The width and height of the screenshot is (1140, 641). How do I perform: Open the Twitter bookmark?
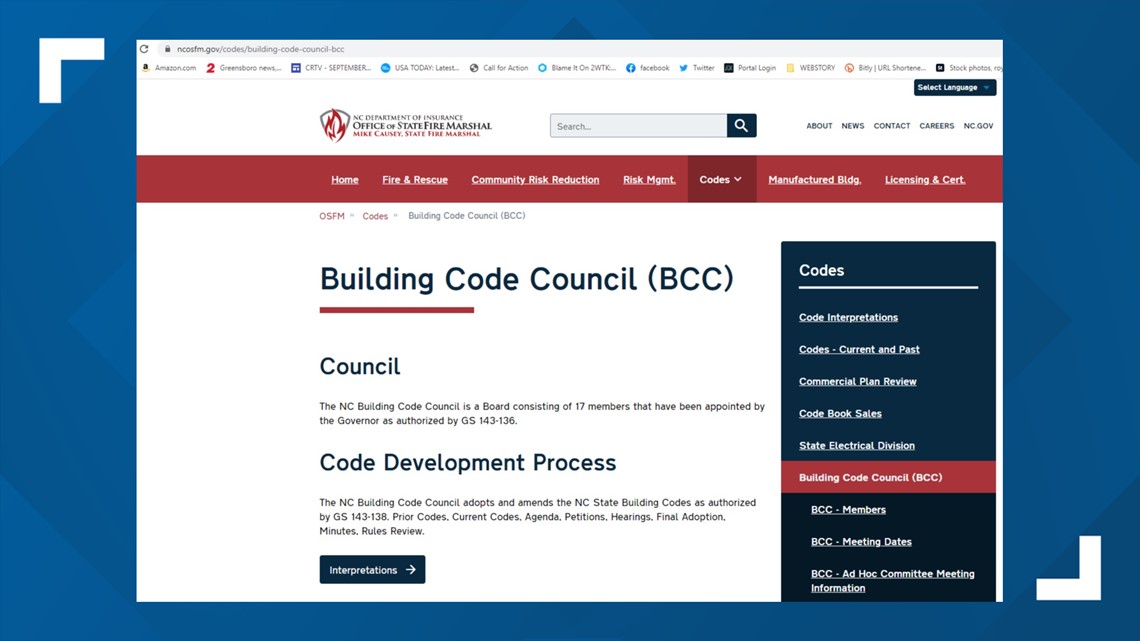point(697,68)
